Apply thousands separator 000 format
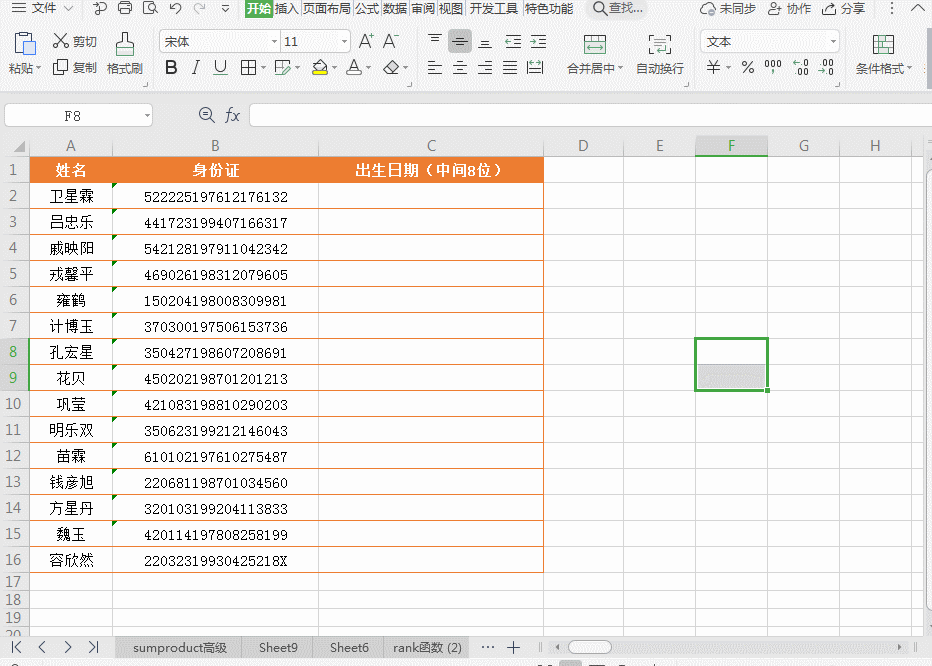 click(x=773, y=67)
